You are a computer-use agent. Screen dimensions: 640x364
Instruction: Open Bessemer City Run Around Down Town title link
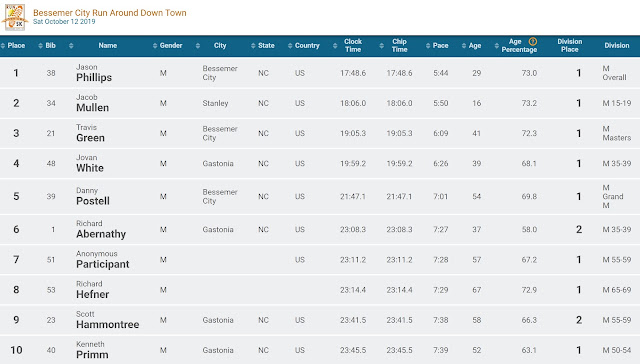[x=109, y=13]
